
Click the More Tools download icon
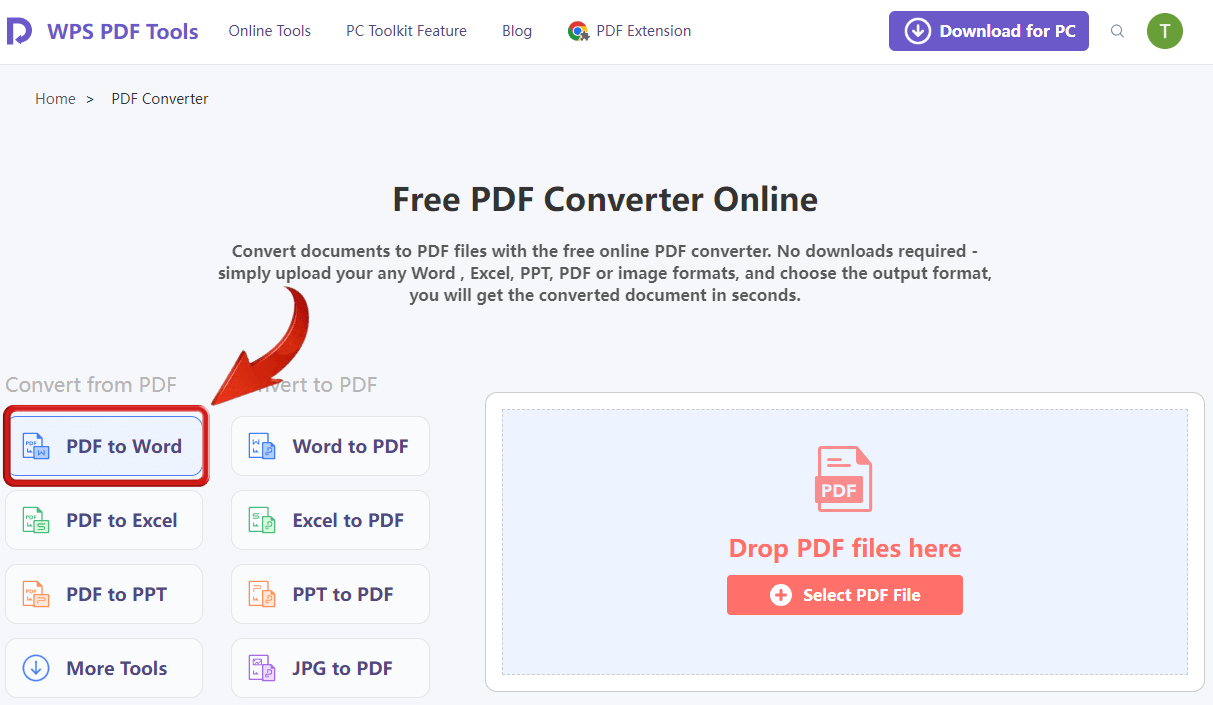point(36,668)
